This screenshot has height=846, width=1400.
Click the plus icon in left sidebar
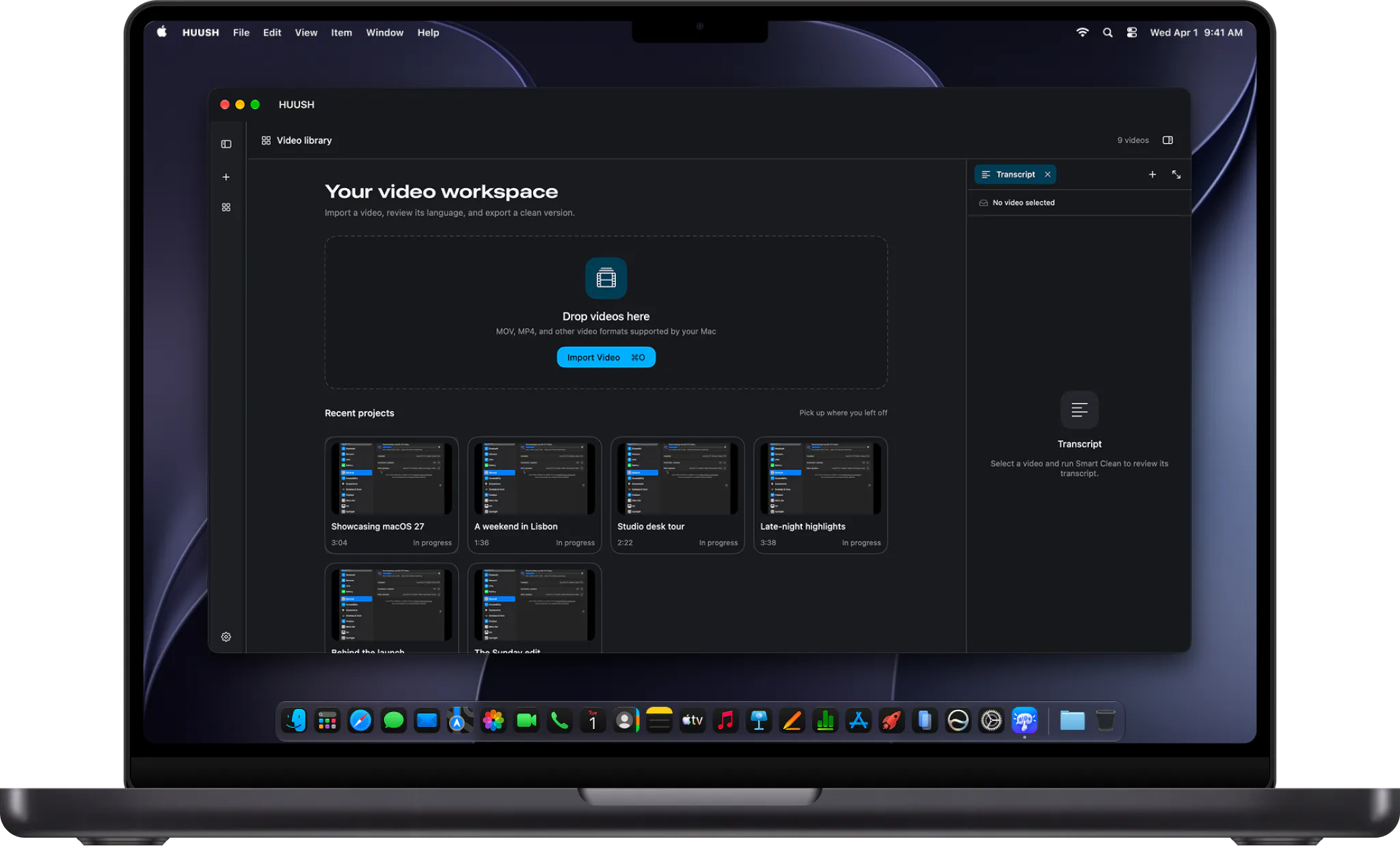(226, 177)
